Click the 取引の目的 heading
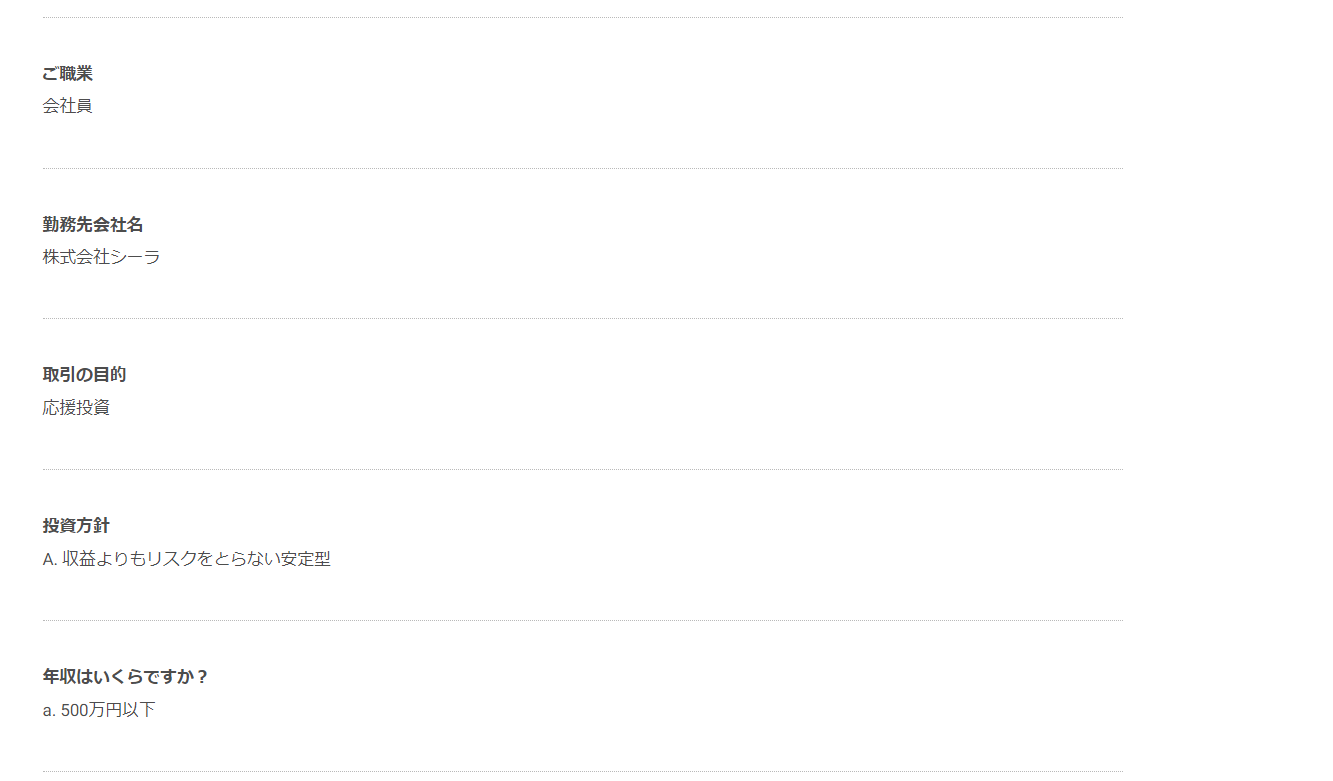Viewport: 1333px width, 781px height. (85, 375)
